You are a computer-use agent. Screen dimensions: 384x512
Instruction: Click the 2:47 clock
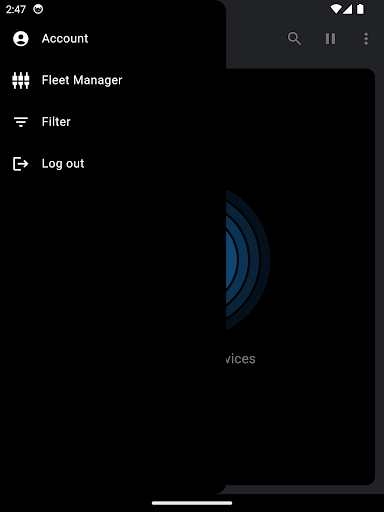[x=16, y=9]
